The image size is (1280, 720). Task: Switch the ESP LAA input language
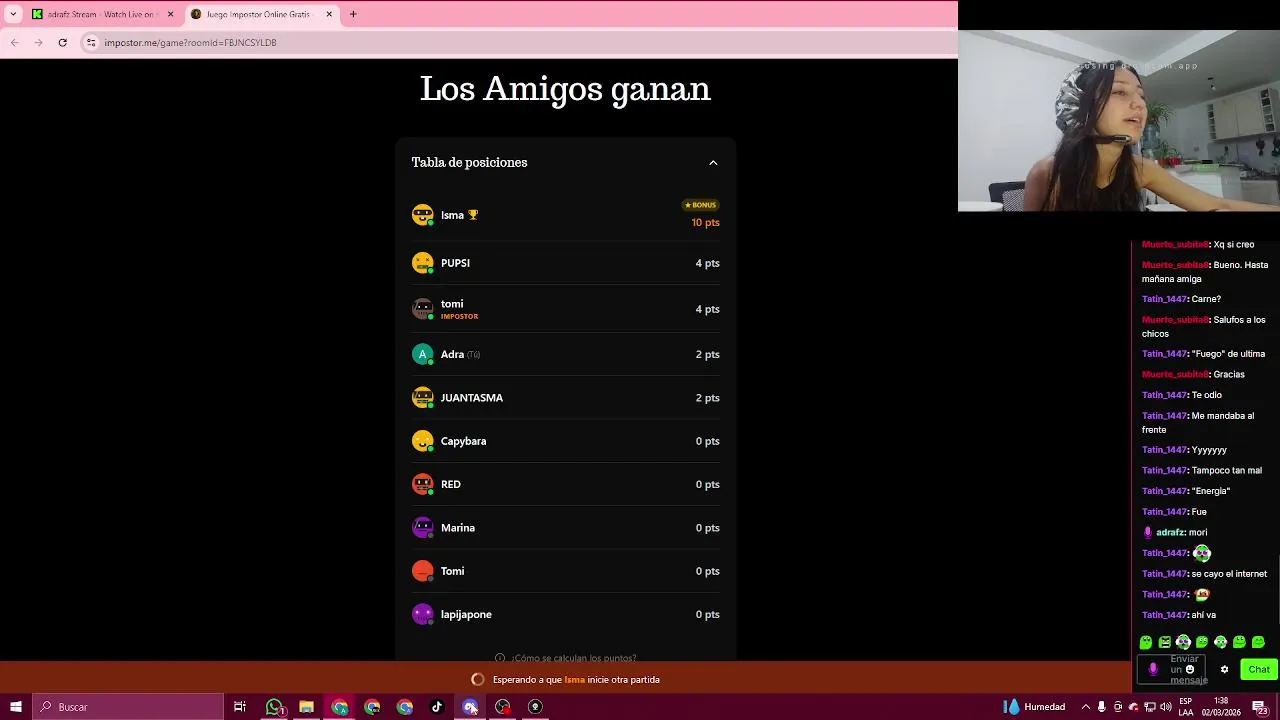tap(1186, 707)
